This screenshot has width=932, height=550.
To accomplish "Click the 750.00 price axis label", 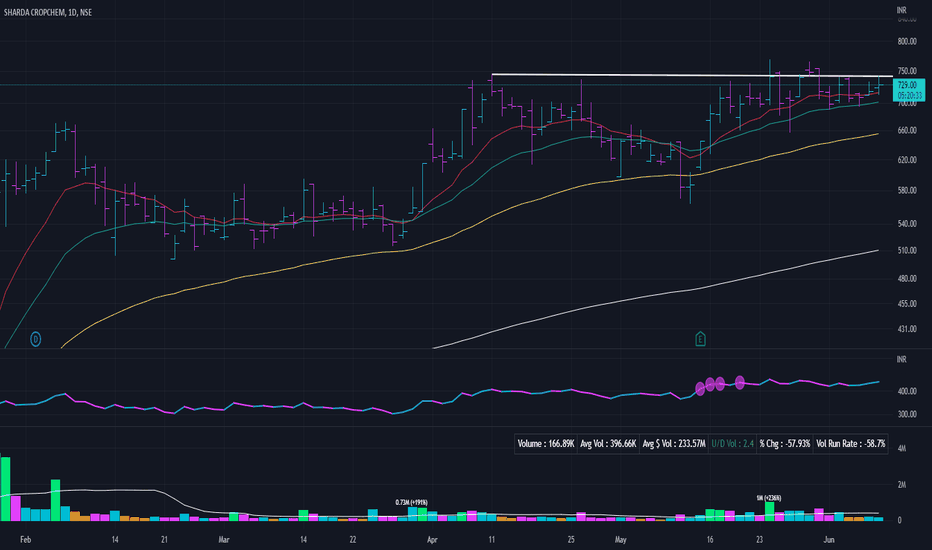I will click(x=907, y=71).
